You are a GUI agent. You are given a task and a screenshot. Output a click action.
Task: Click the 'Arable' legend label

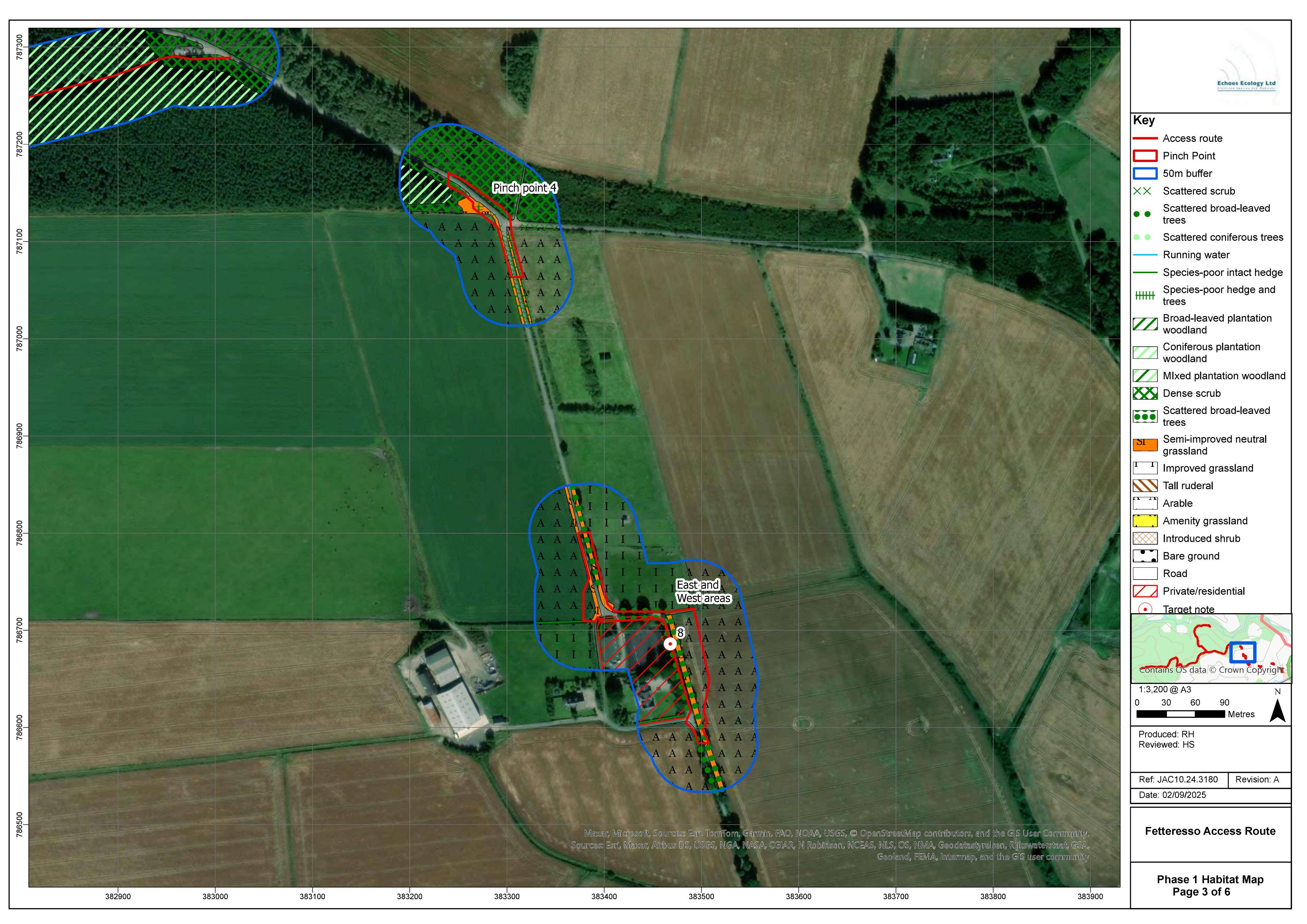coord(1177,504)
